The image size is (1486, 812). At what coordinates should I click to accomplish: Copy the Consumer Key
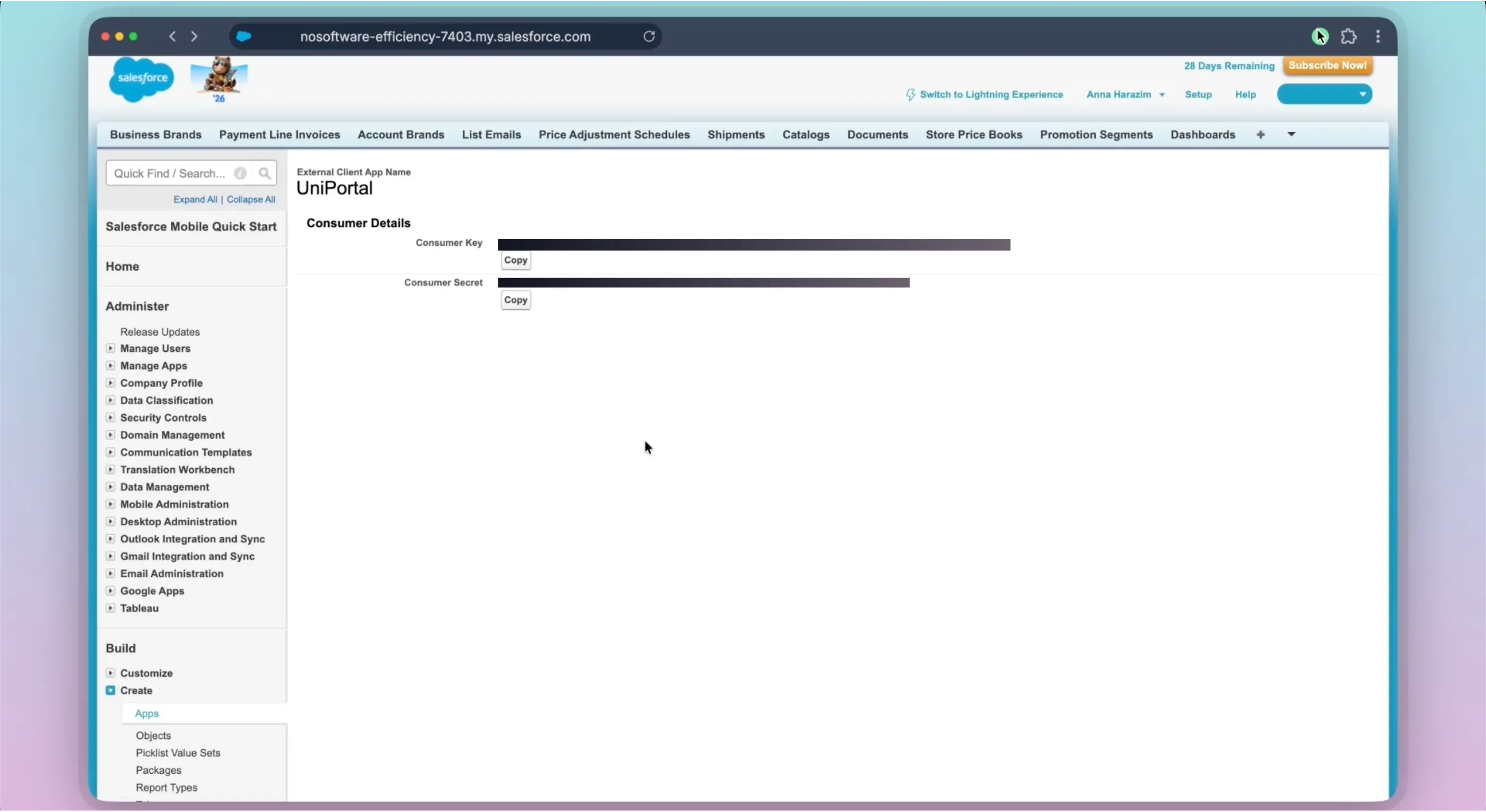pos(515,260)
